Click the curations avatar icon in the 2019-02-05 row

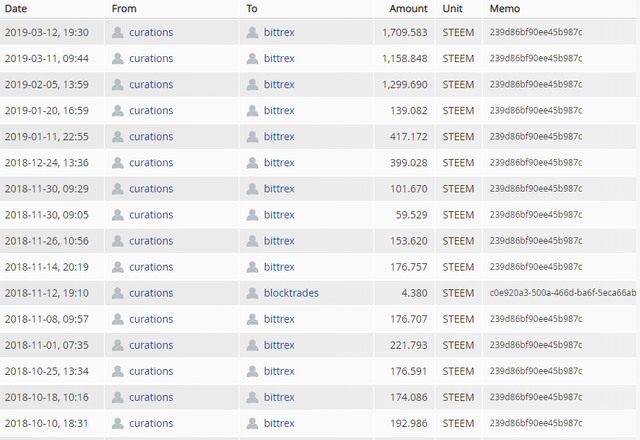[x=118, y=84]
